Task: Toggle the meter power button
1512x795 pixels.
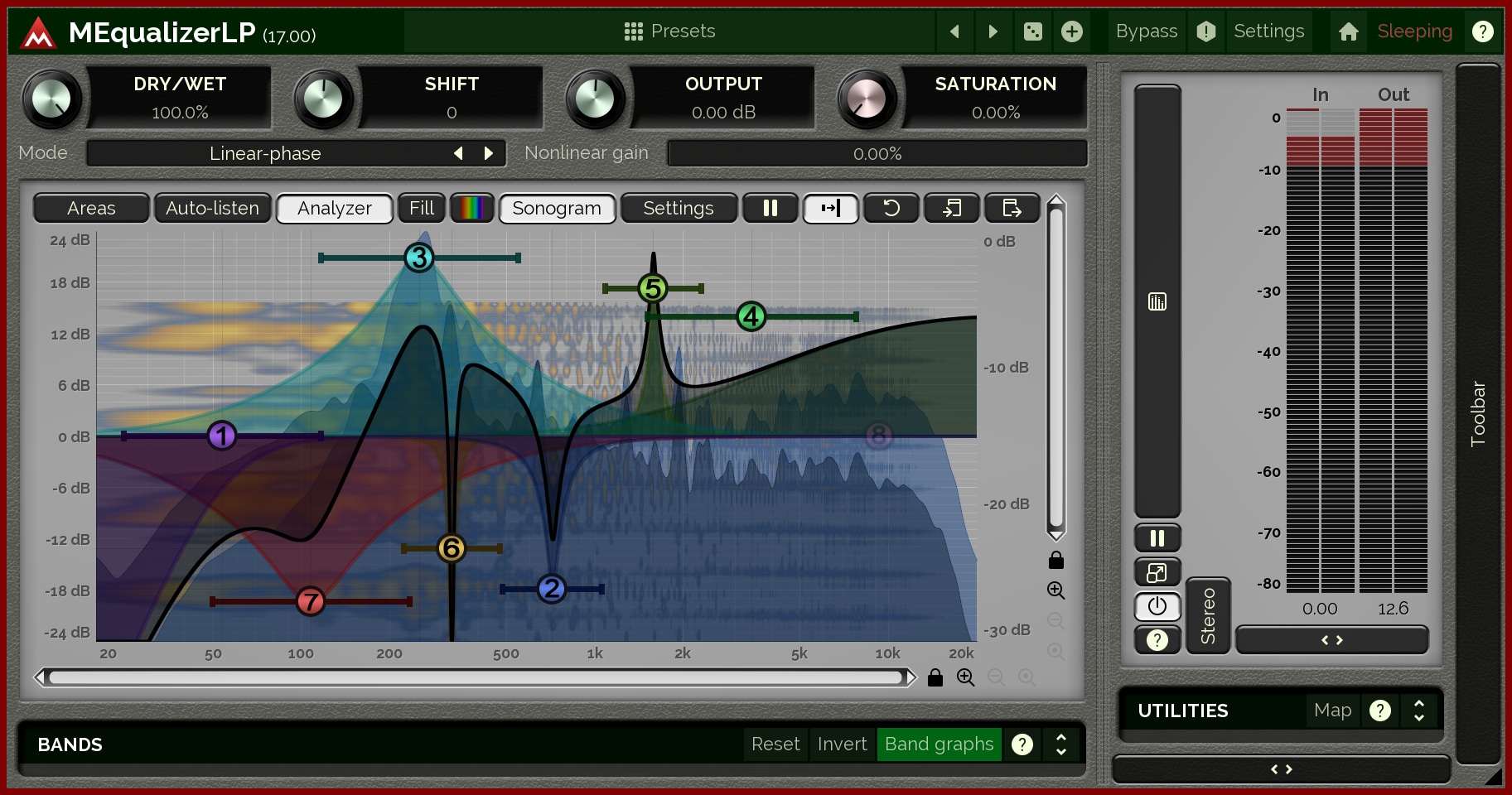Action: coord(1157,606)
